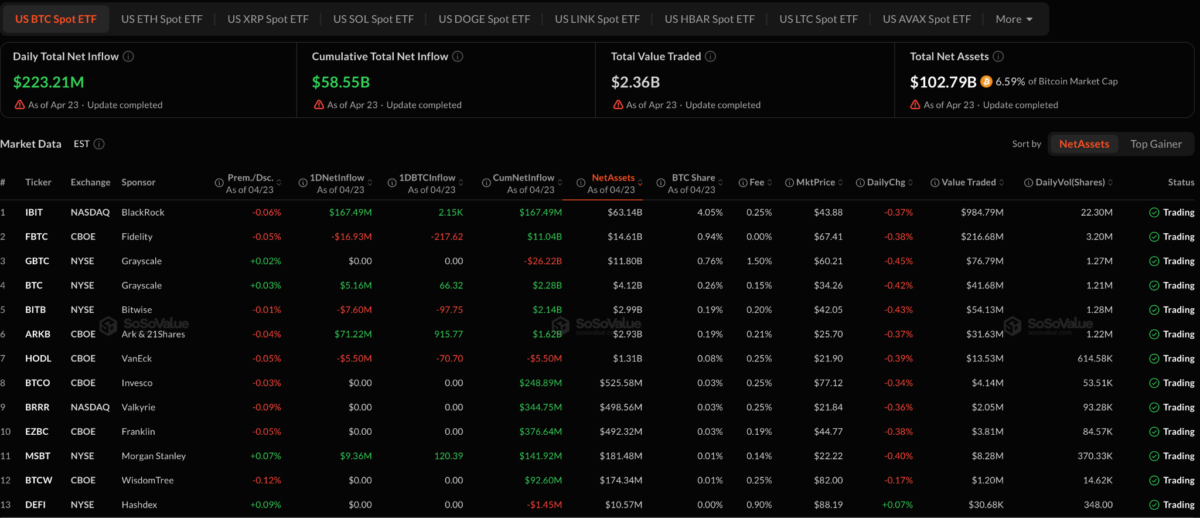Click the Trading status for FBTC
This screenshot has height=518, width=1200.
point(1171,237)
